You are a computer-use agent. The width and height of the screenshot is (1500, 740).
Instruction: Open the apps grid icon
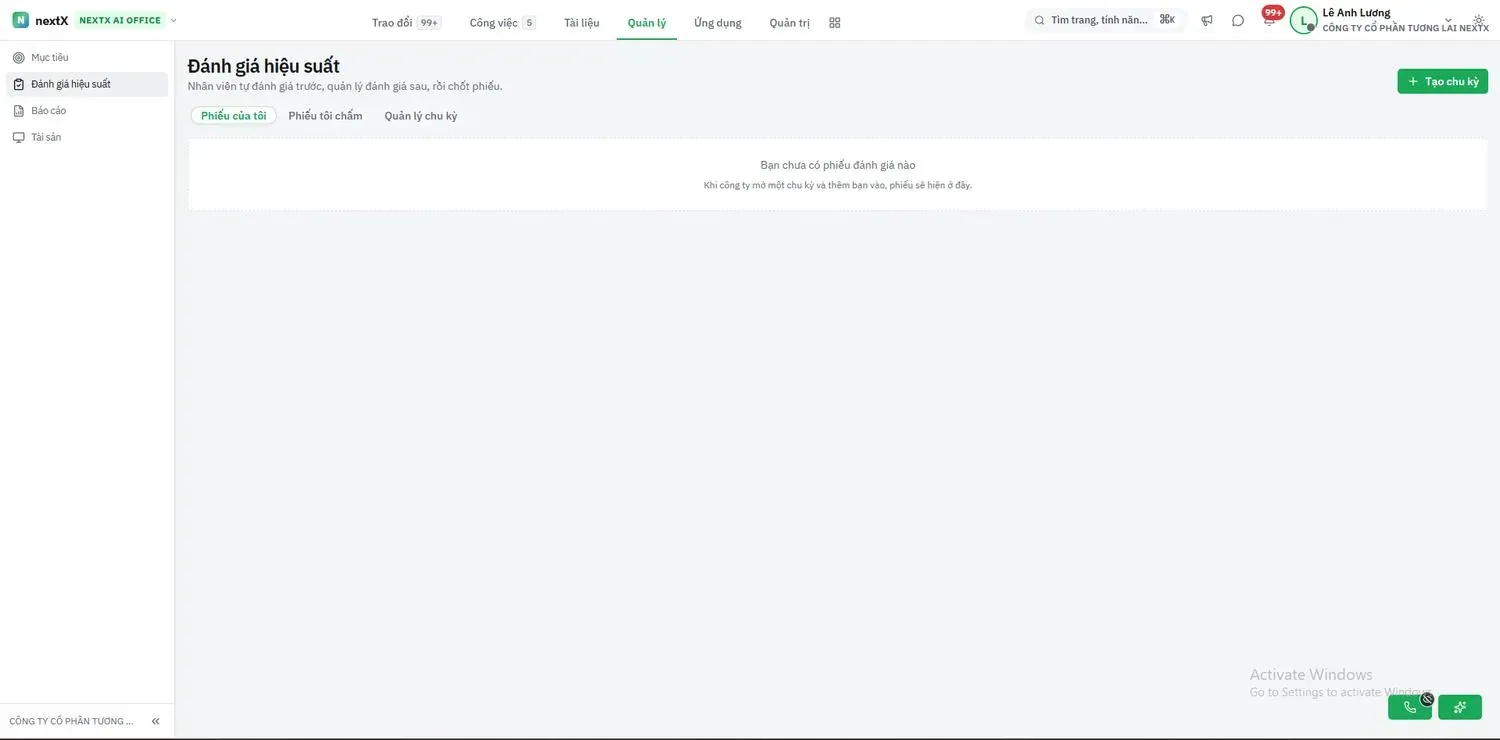click(835, 22)
